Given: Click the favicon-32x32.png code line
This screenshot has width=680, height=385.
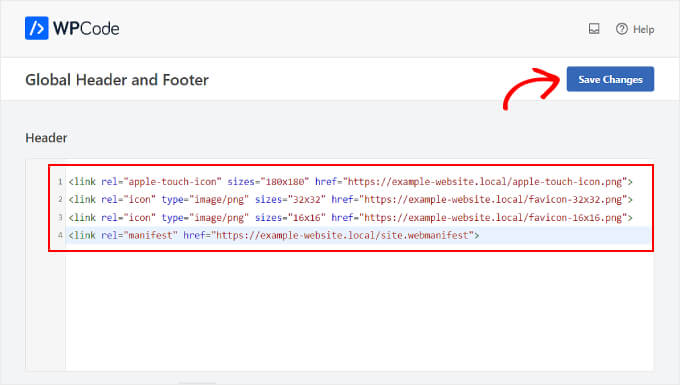Looking at the screenshot, I should click(350, 199).
